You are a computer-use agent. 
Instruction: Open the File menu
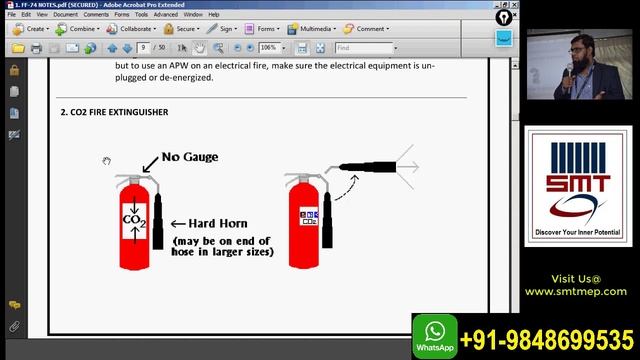pos(11,14)
